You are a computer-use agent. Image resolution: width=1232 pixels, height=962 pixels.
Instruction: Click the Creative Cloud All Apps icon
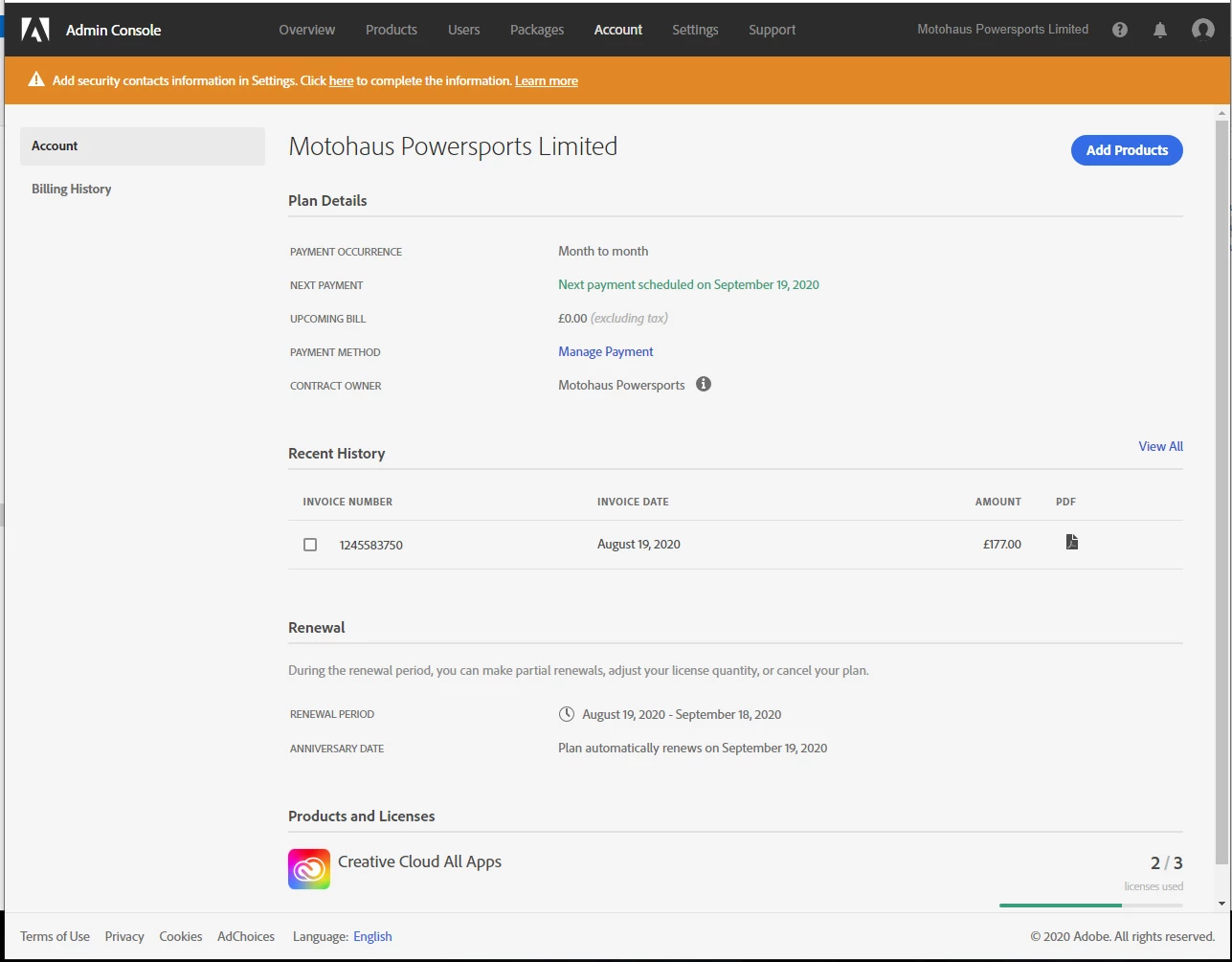coord(309,869)
